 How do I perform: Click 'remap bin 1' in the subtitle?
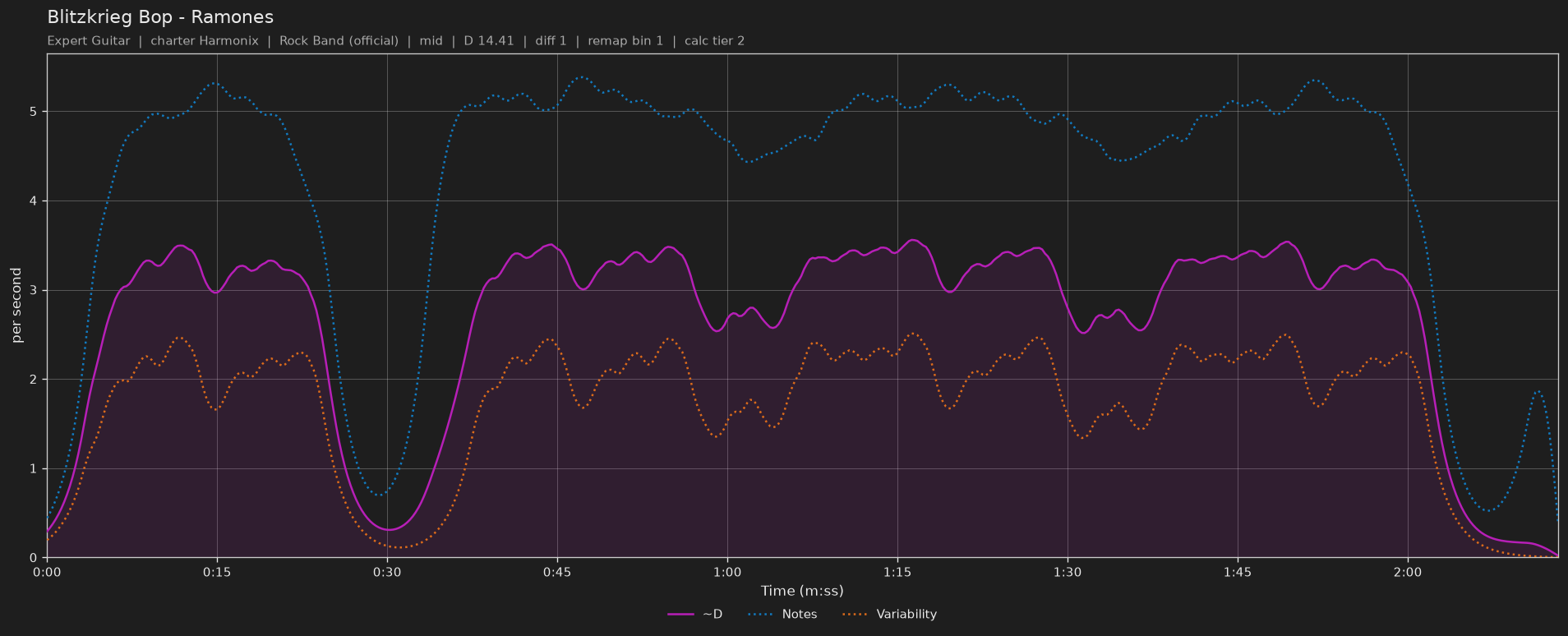point(625,41)
